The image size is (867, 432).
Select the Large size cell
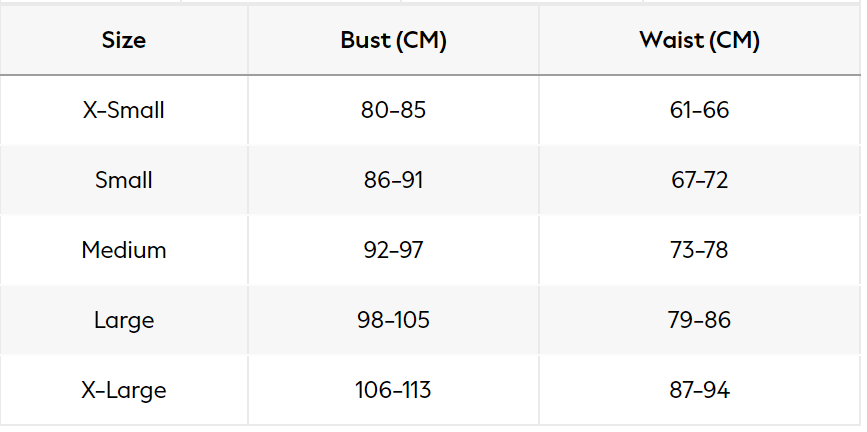click(124, 320)
